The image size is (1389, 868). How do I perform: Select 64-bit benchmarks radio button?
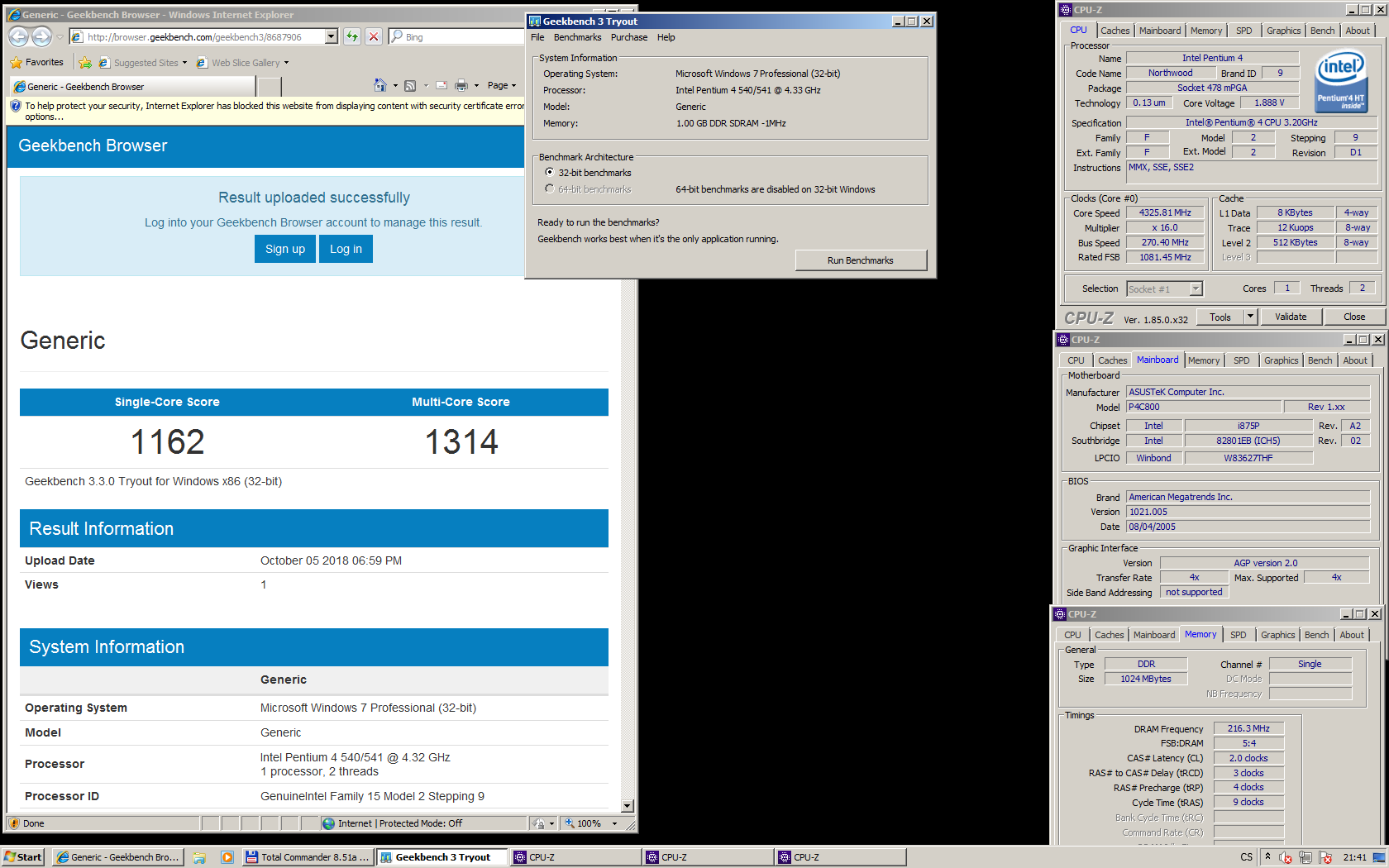coord(550,188)
